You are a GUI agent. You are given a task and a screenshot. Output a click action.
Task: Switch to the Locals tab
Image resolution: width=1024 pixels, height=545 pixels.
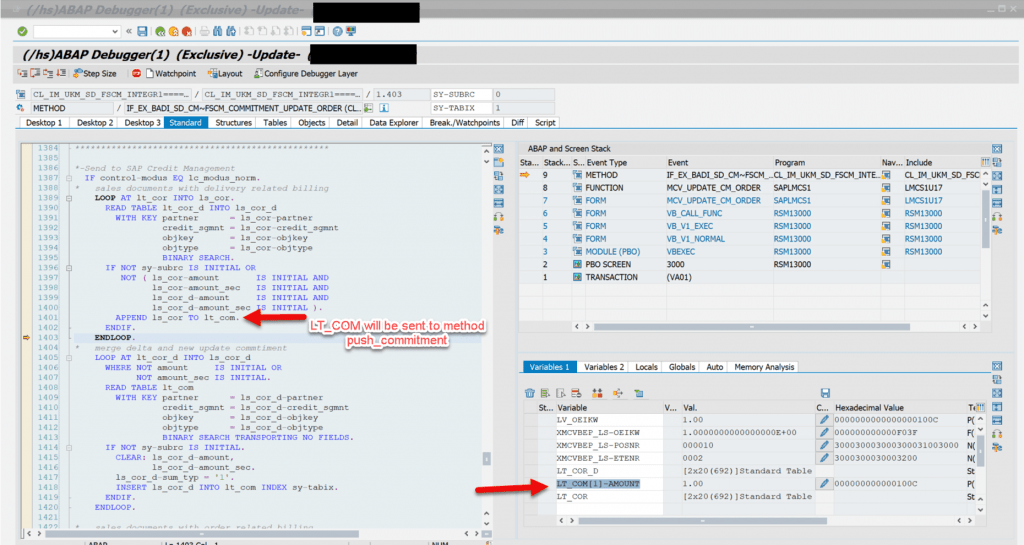point(646,367)
